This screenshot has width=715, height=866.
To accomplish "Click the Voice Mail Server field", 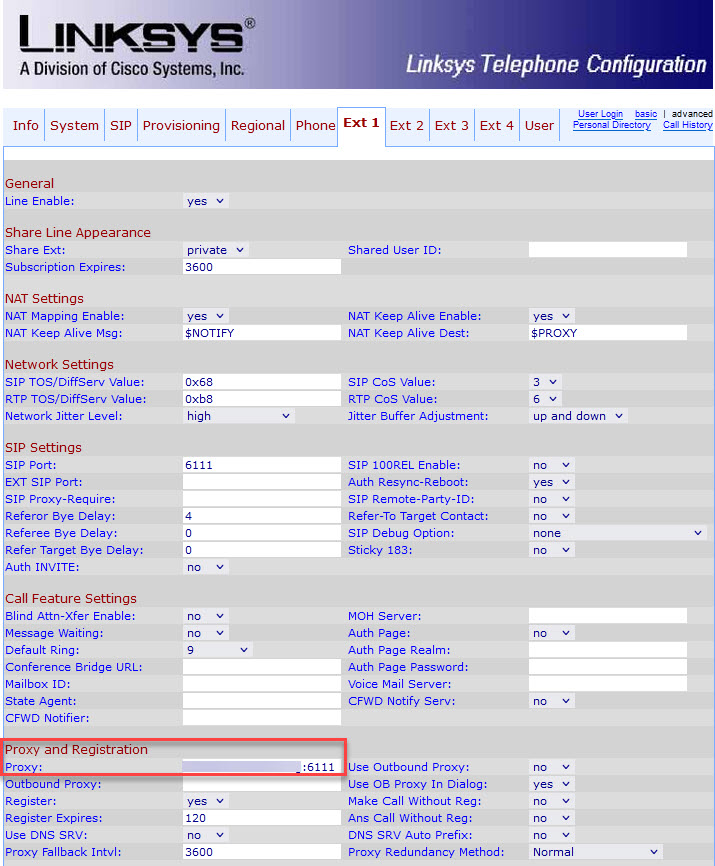I will coord(608,684).
